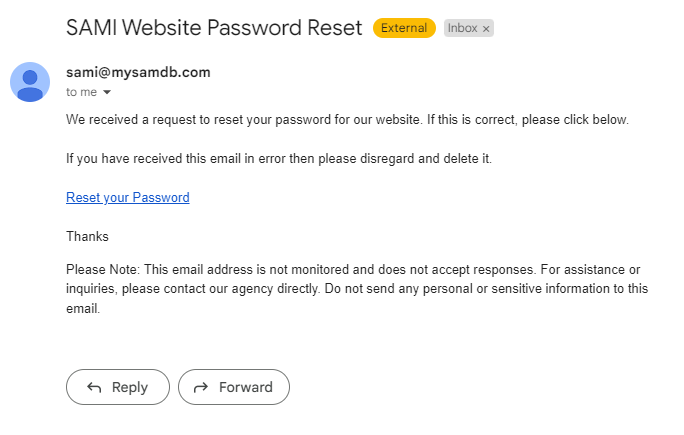The image size is (684, 435).
Task: Expand recipient details arrow next to "to me"
Action: pyautogui.click(x=107, y=92)
